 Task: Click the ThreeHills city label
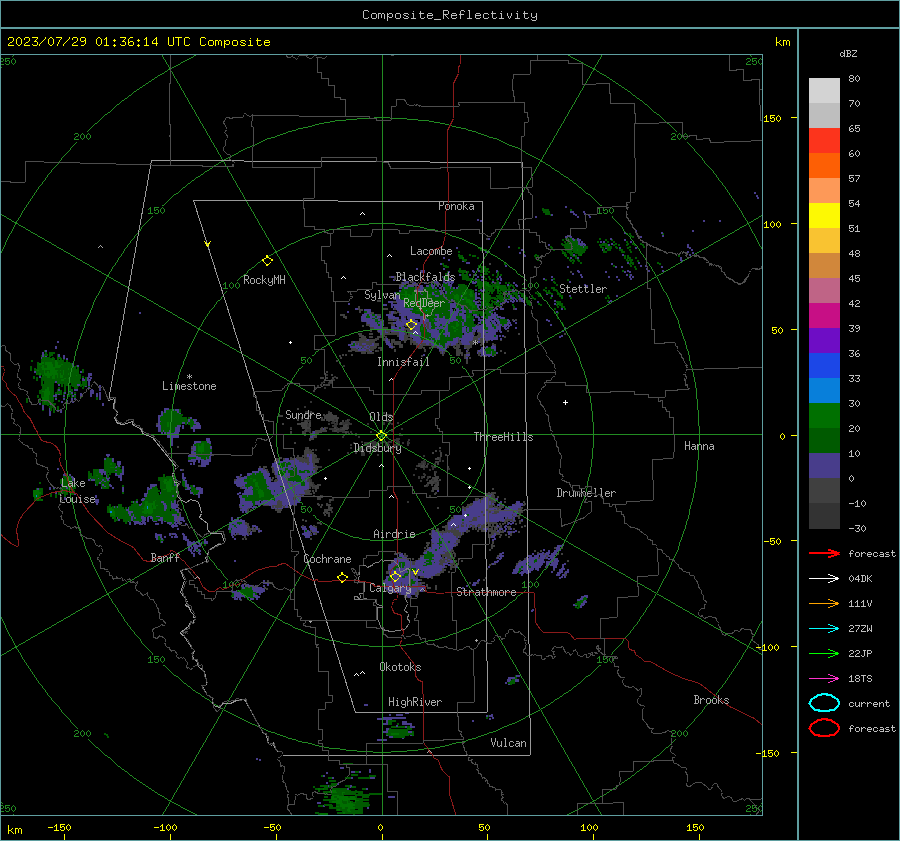click(503, 437)
